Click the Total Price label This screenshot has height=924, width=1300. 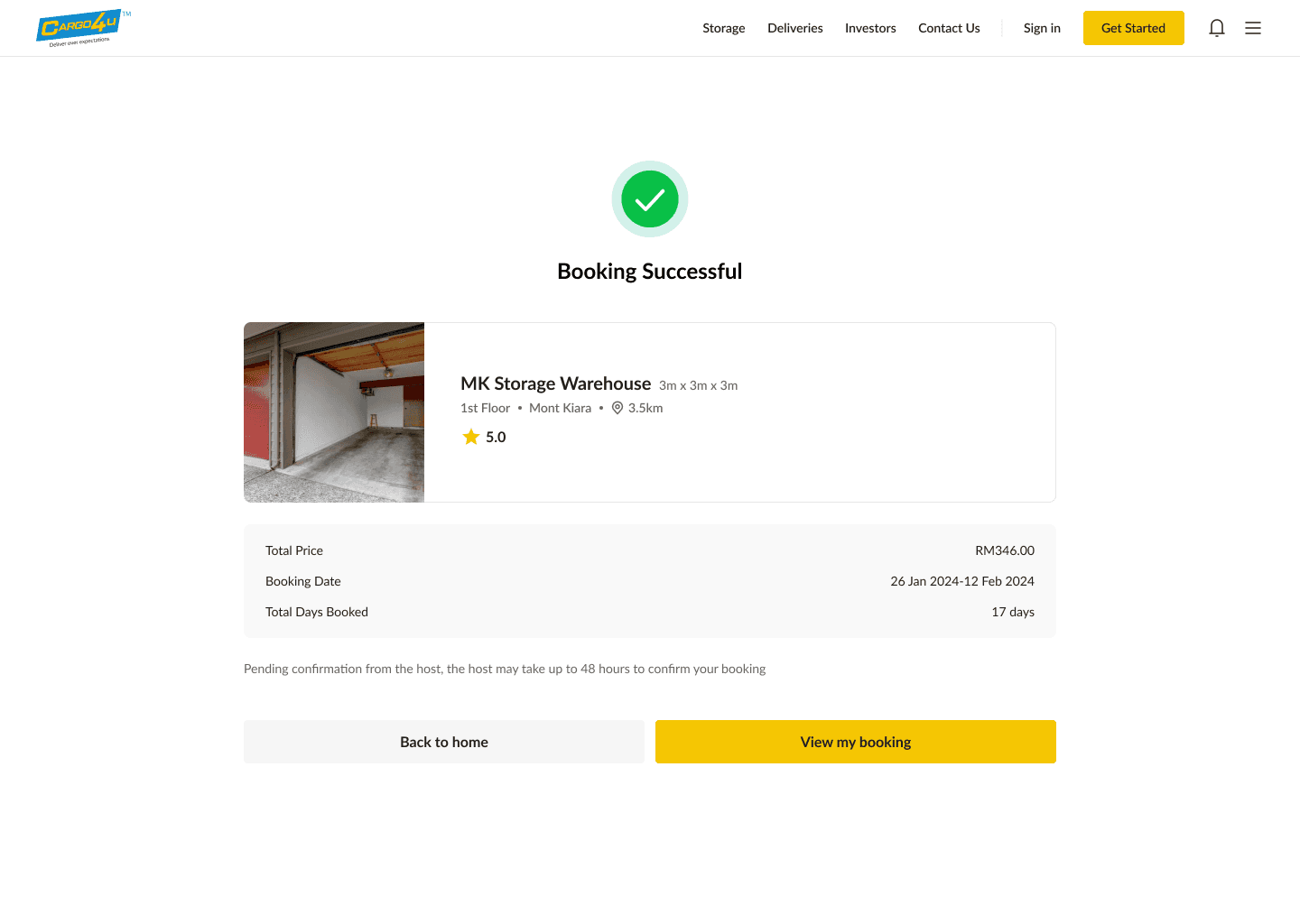pos(294,550)
